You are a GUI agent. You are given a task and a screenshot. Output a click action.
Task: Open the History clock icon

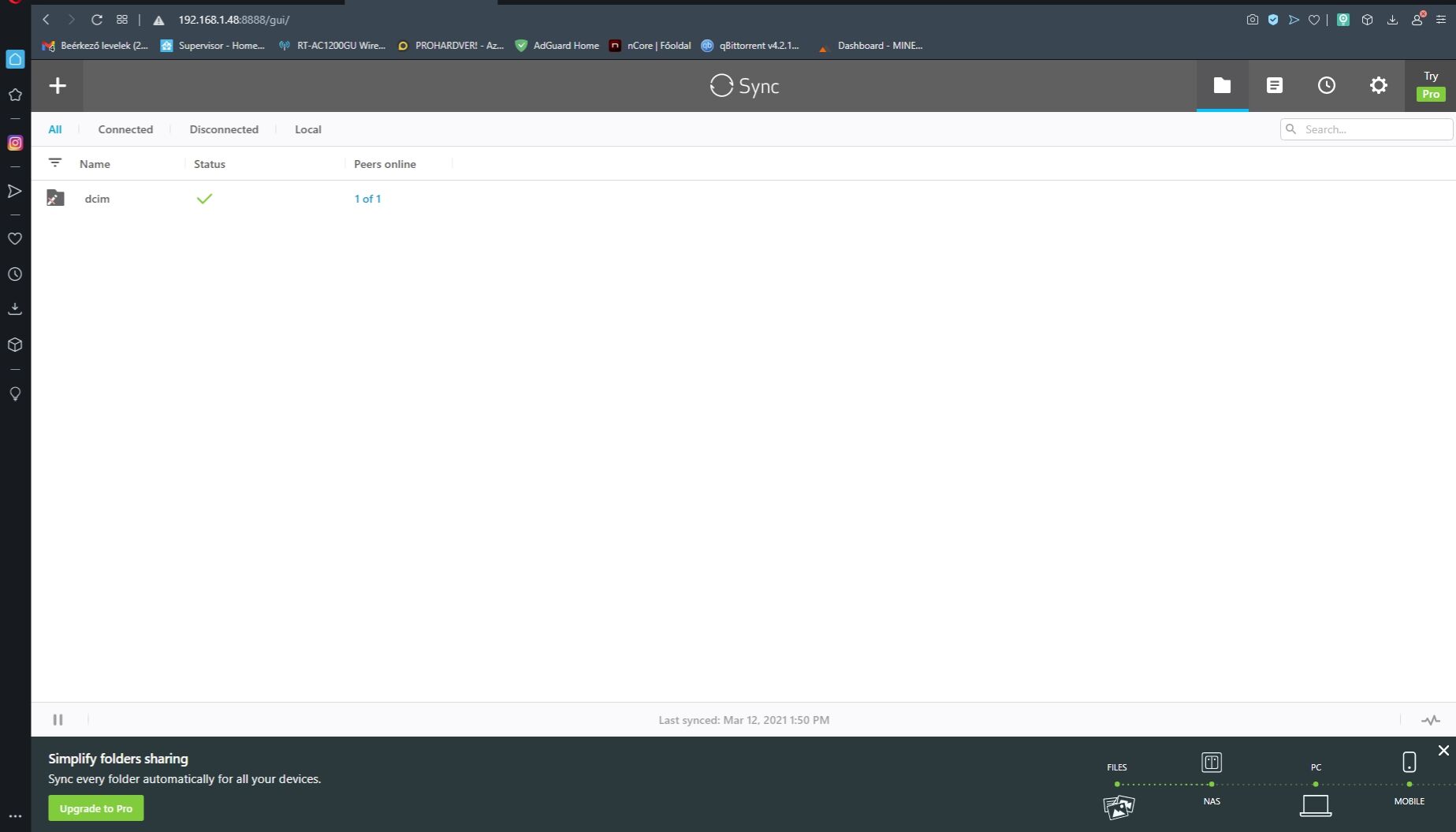pyautogui.click(x=1326, y=86)
